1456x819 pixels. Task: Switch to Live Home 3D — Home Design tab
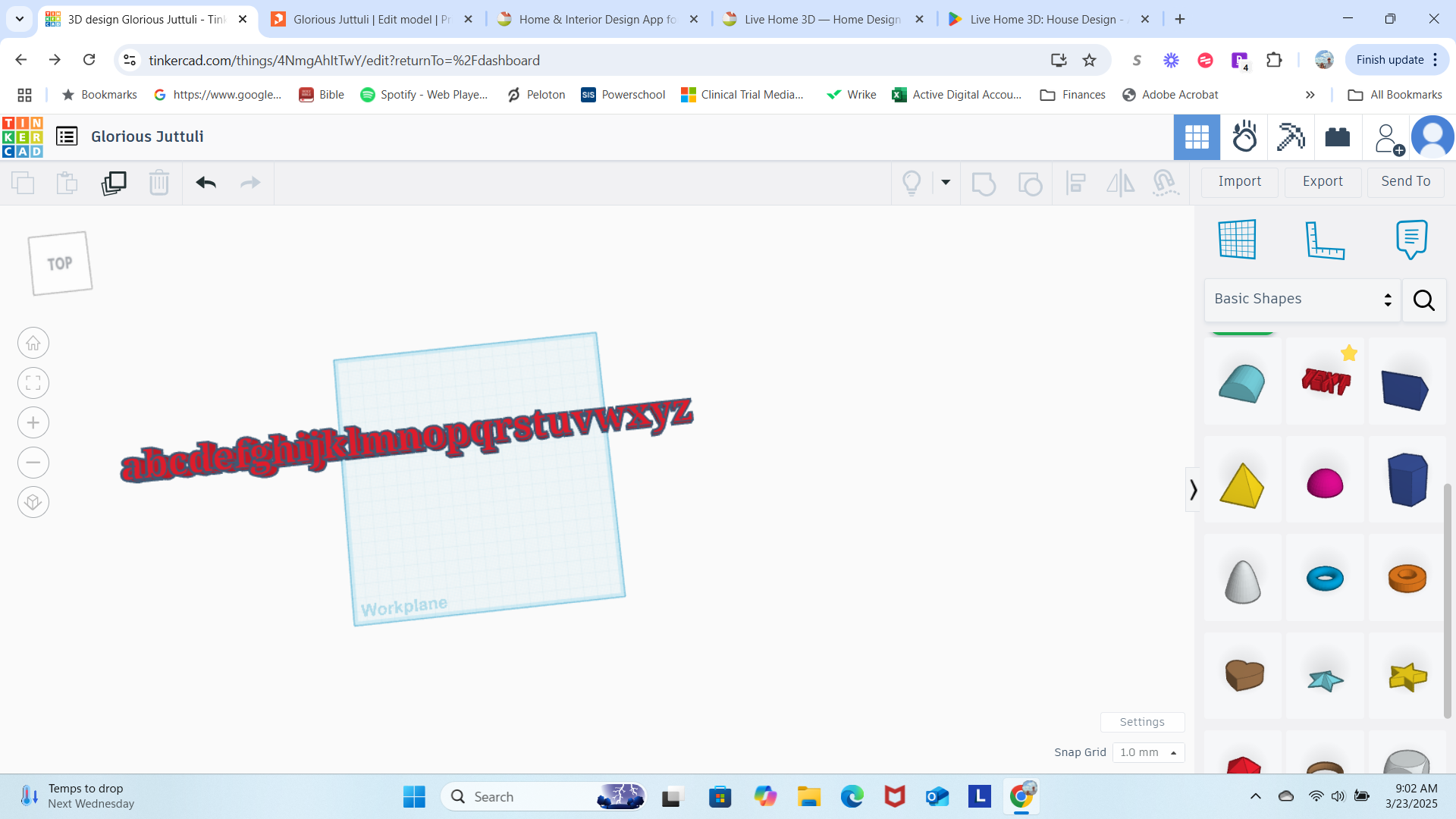pyautogui.click(x=824, y=19)
